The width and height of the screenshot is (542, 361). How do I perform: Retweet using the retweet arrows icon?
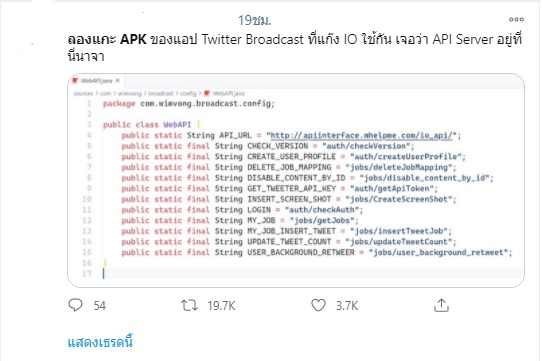[189, 305]
